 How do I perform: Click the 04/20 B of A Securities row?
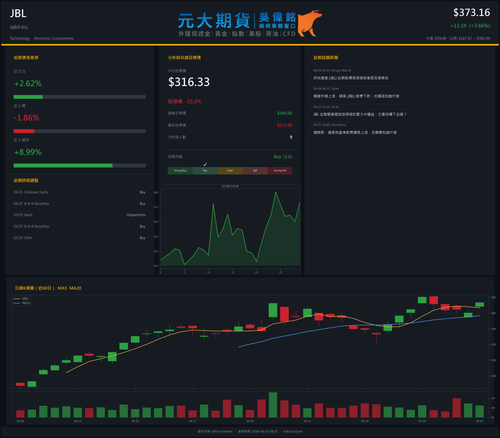[80, 204]
